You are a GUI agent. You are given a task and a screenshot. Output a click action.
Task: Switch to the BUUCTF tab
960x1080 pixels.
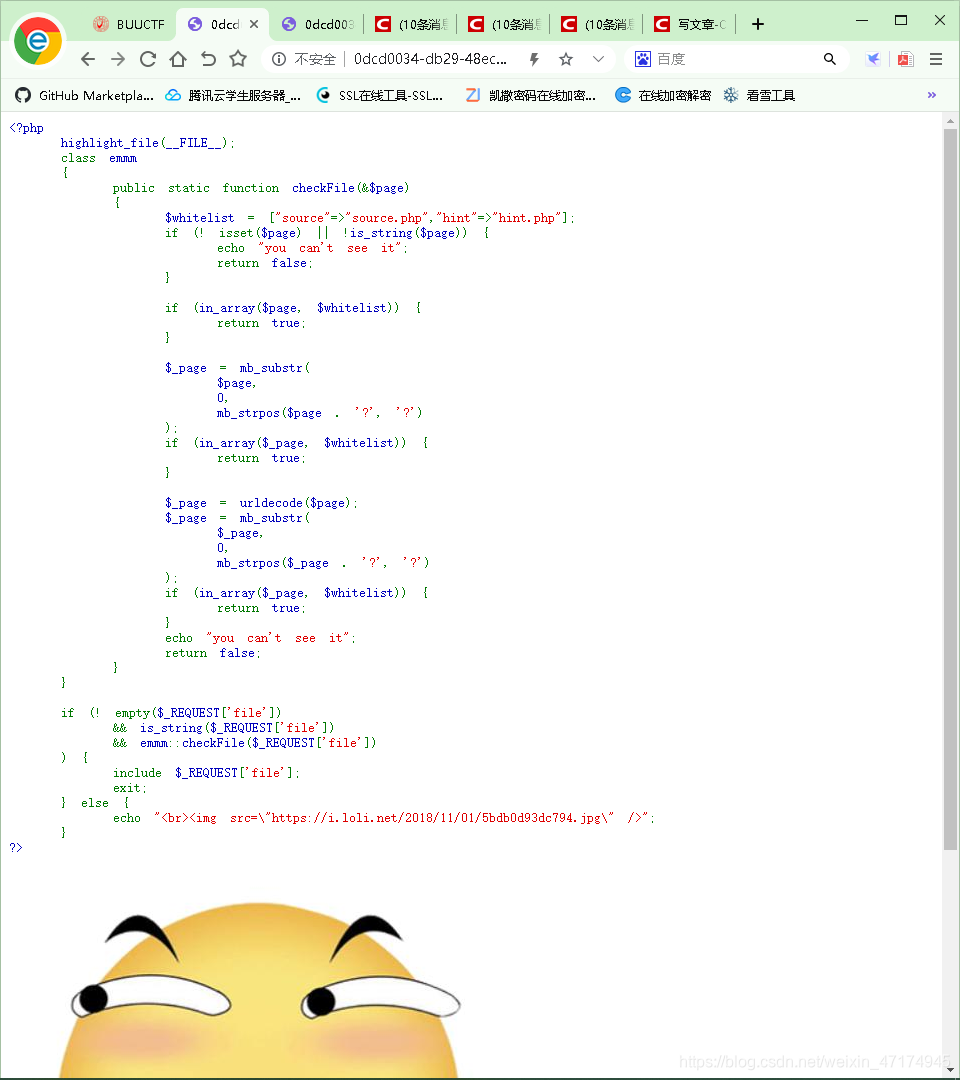129,24
